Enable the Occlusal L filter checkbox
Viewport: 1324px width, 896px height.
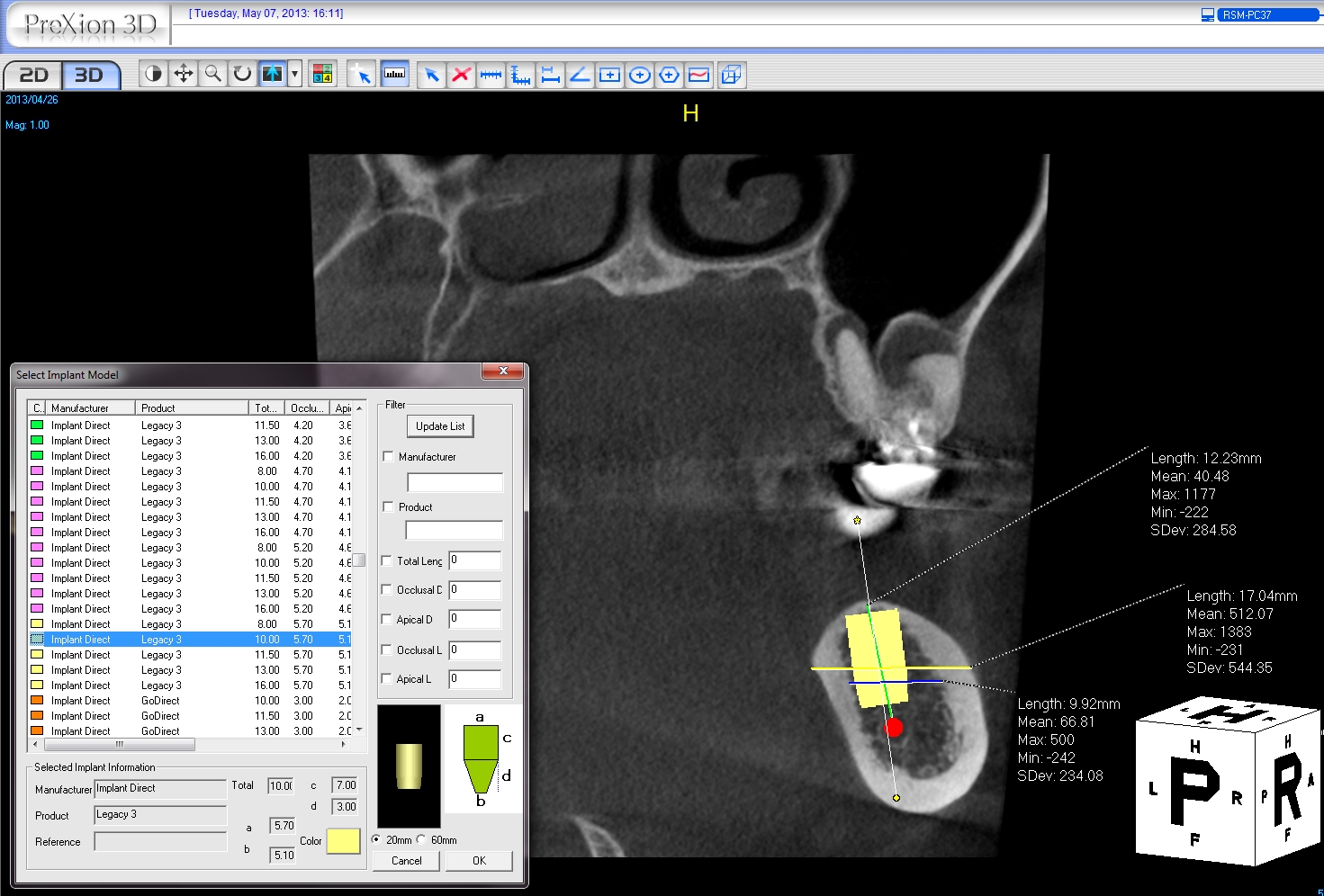[386, 650]
